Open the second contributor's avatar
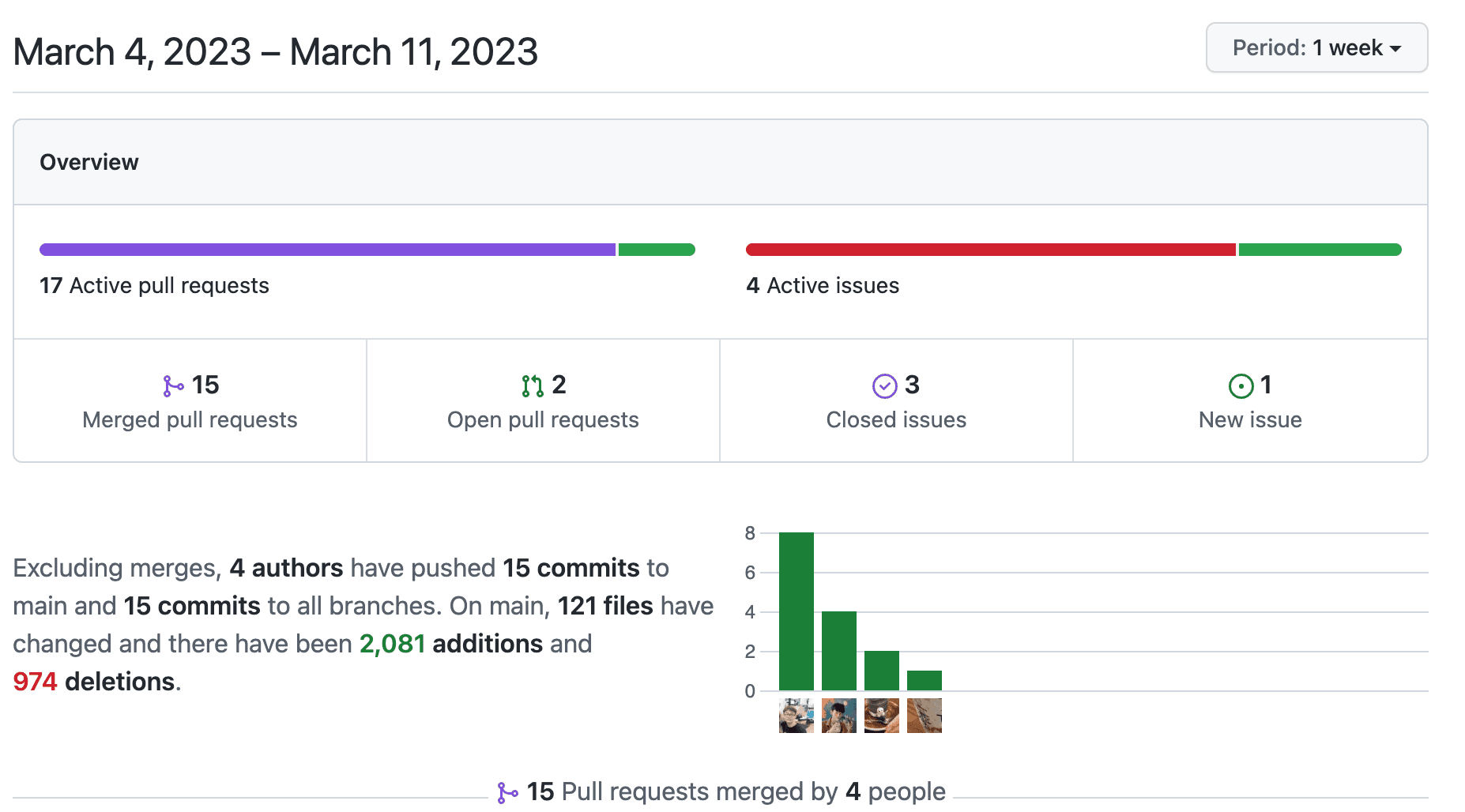 pyautogui.click(x=838, y=716)
